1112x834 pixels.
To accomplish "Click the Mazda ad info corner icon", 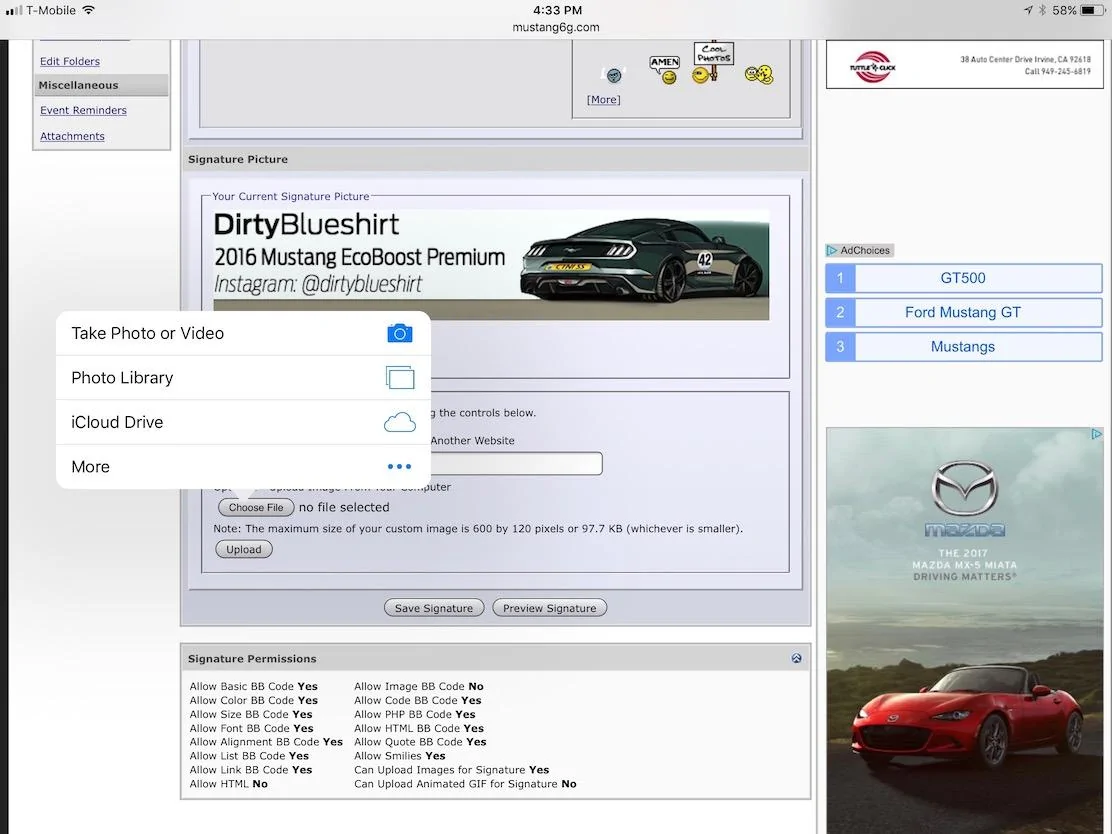I will [1096, 434].
